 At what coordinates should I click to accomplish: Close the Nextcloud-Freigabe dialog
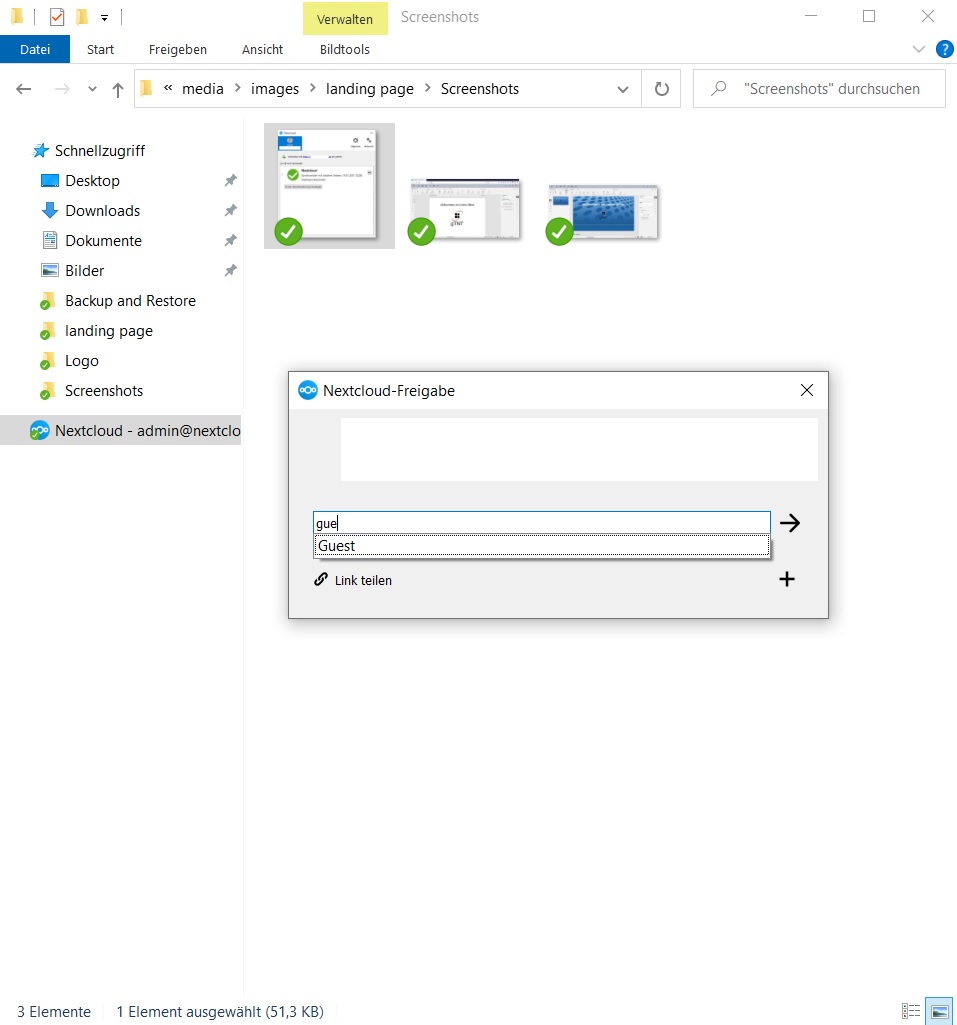(x=807, y=390)
